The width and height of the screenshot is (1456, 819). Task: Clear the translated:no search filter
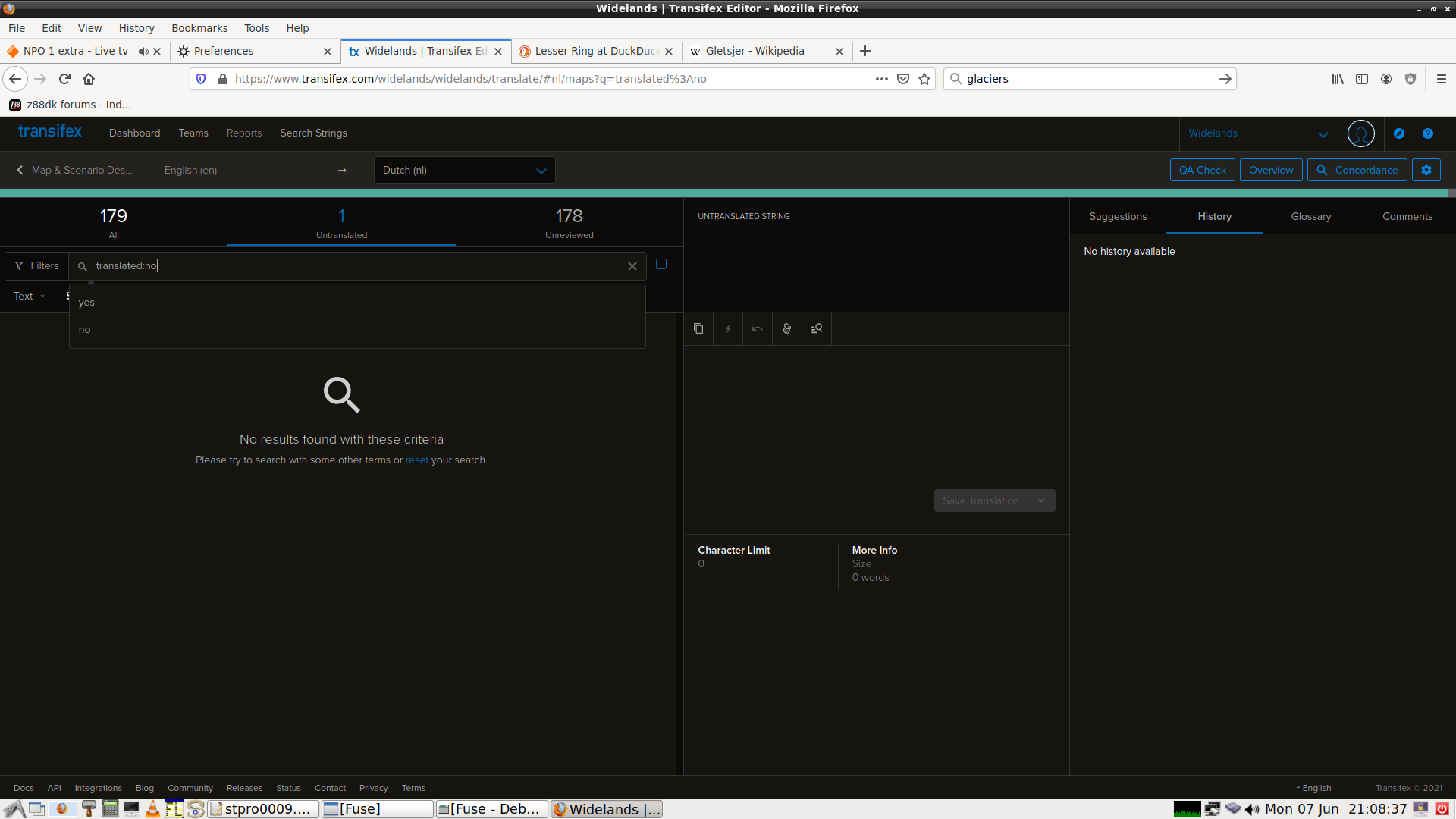632,267
